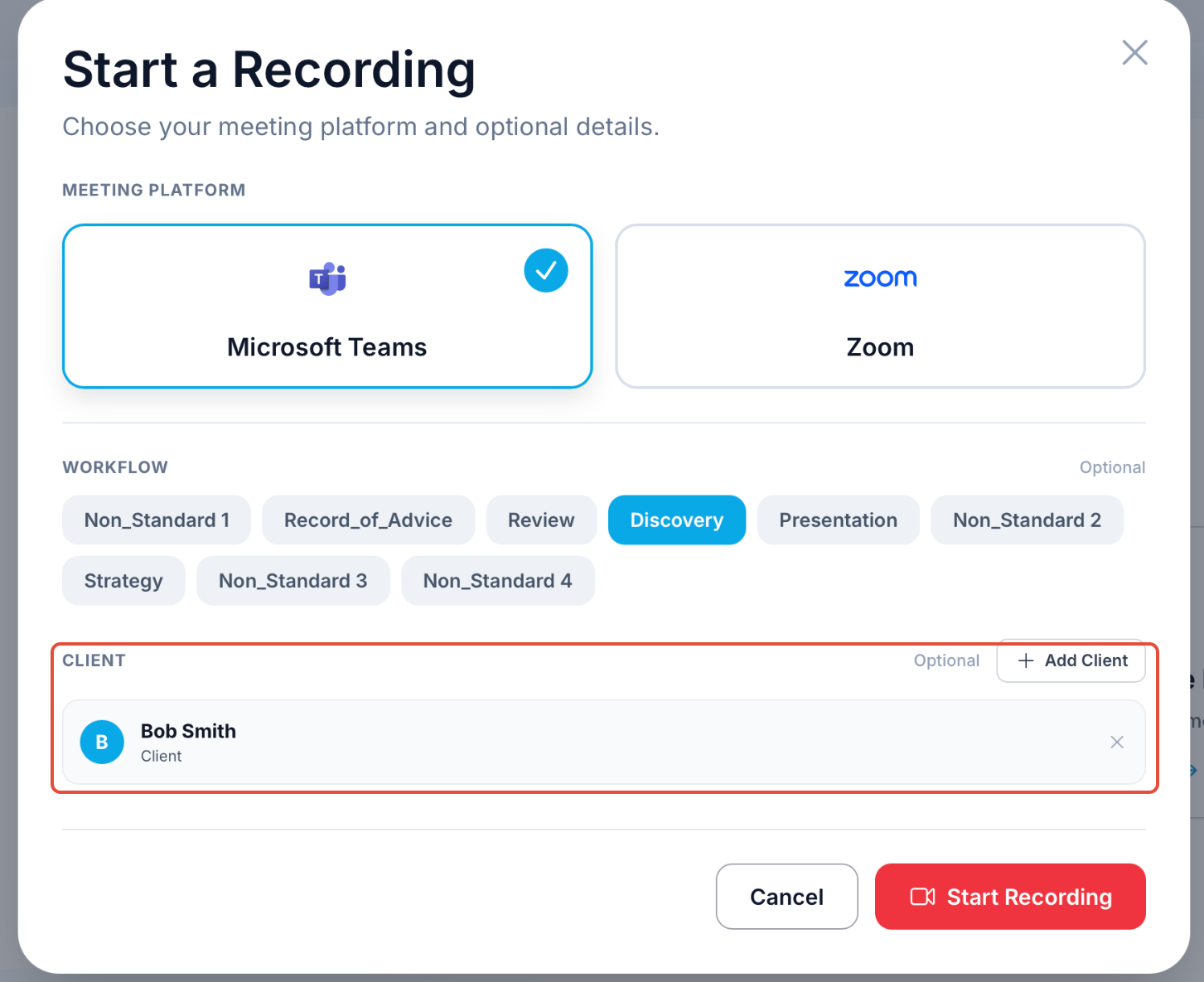Choose the Non_Standard 1 workflow
This screenshot has width=1204, height=982.
tap(157, 520)
